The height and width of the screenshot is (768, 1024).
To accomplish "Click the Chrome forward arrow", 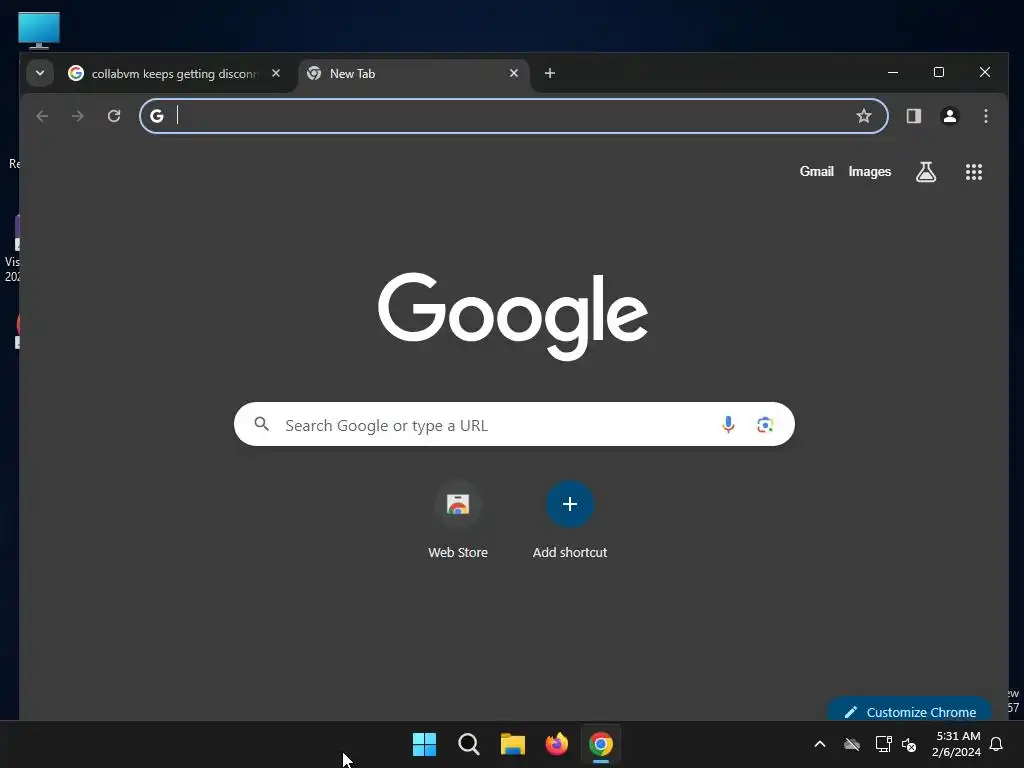I will 78,116.
